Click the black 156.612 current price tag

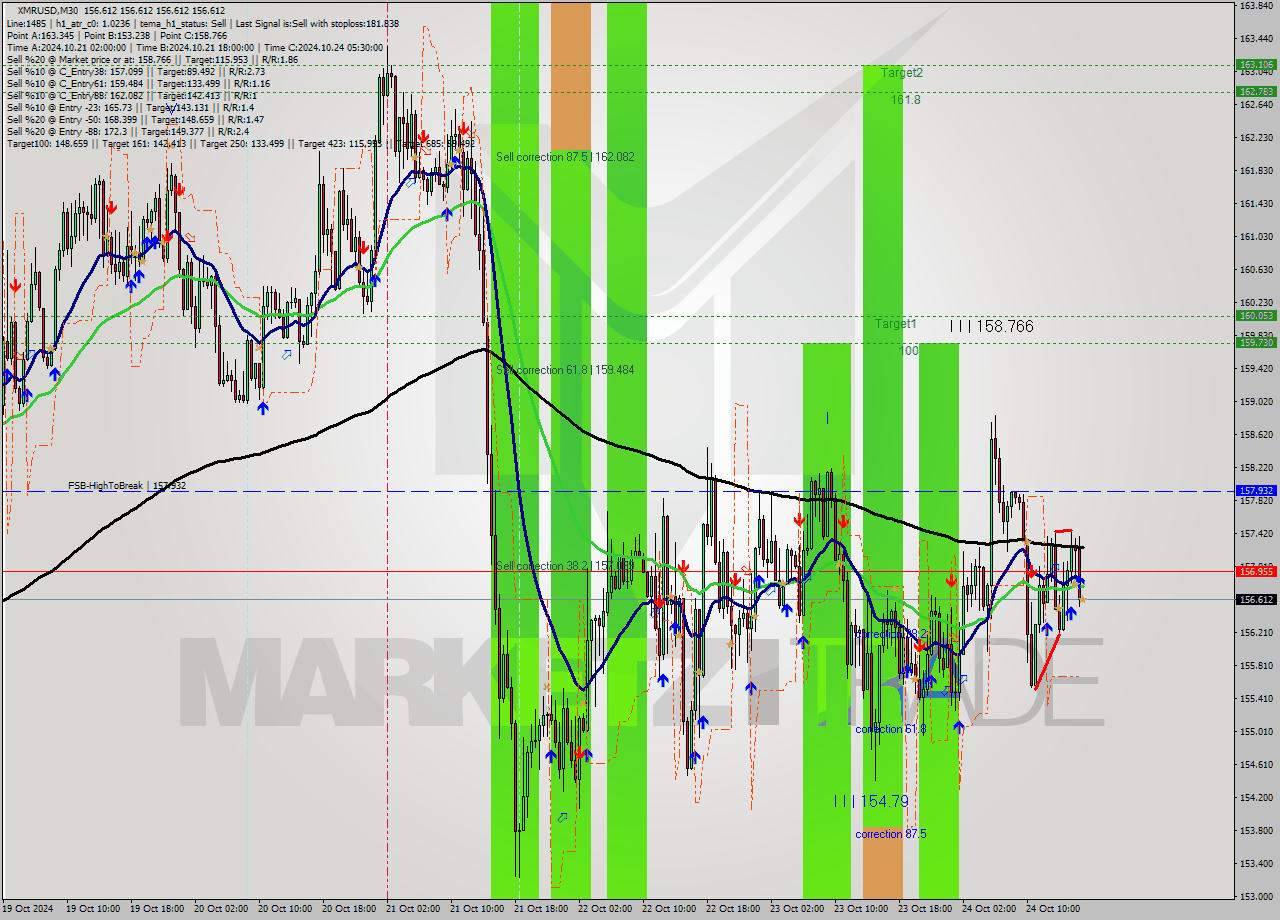tap(1255, 599)
